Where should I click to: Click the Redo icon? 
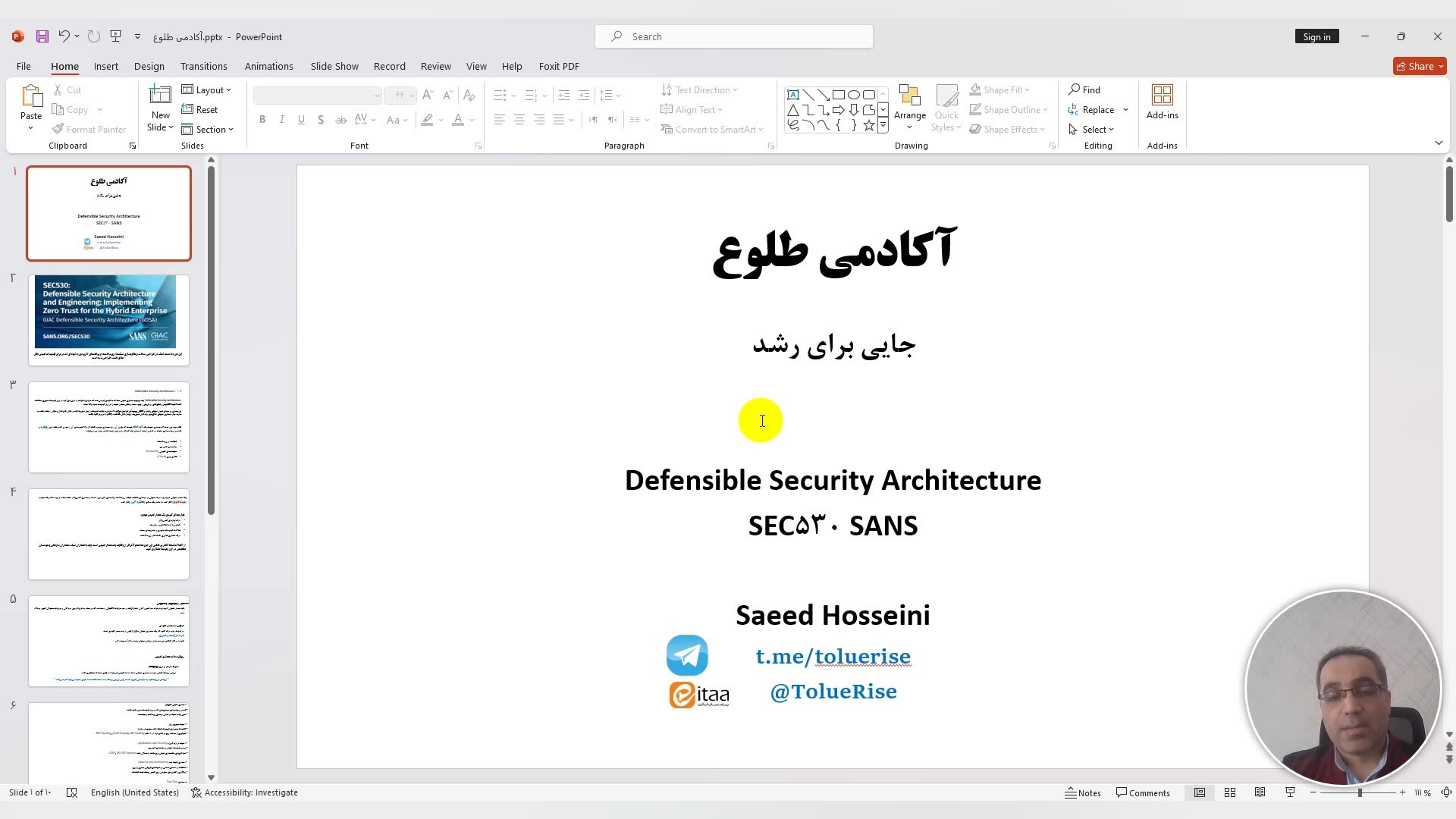(93, 36)
